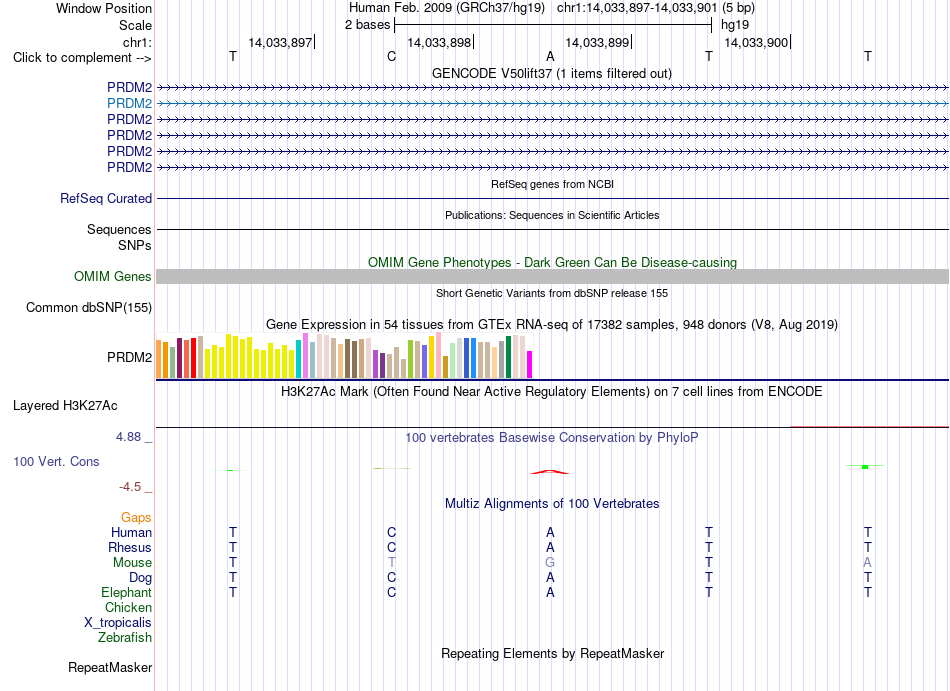Select position marker 14,033,897
This screenshot has height=691, width=950.
tap(281, 42)
